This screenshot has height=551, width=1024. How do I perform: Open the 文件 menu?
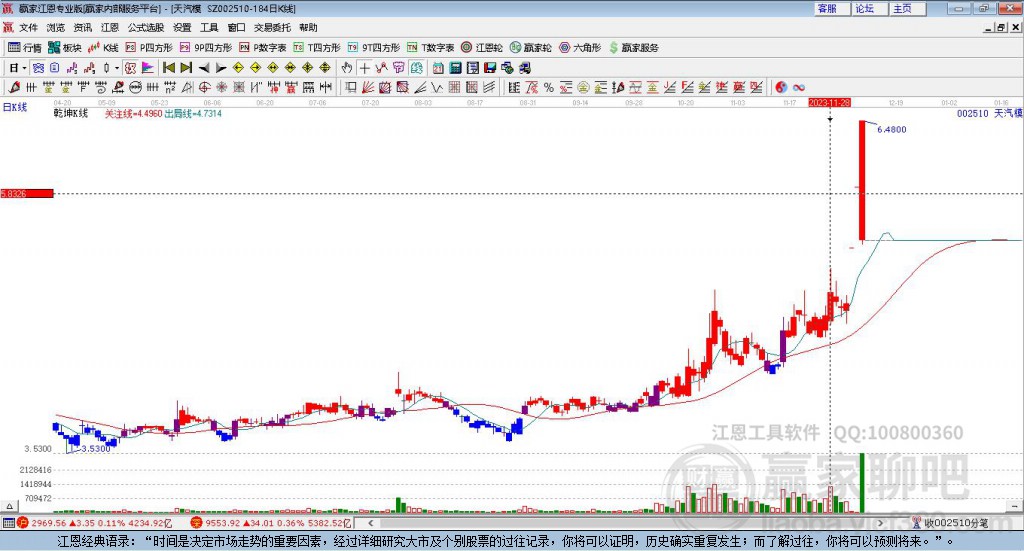28,27
